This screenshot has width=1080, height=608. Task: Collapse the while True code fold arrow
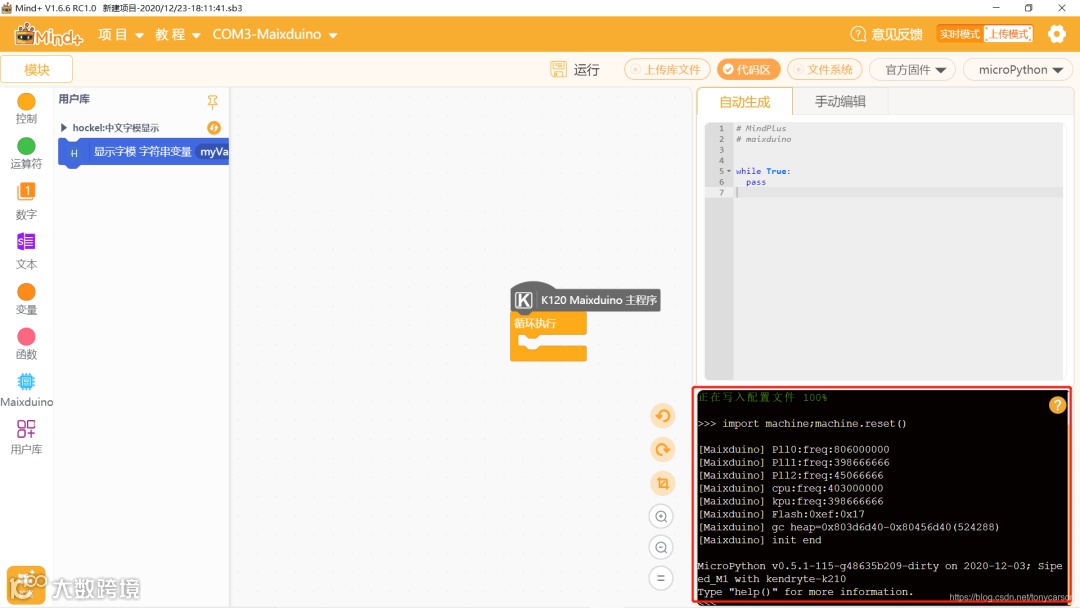pyautogui.click(x=729, y=171)
